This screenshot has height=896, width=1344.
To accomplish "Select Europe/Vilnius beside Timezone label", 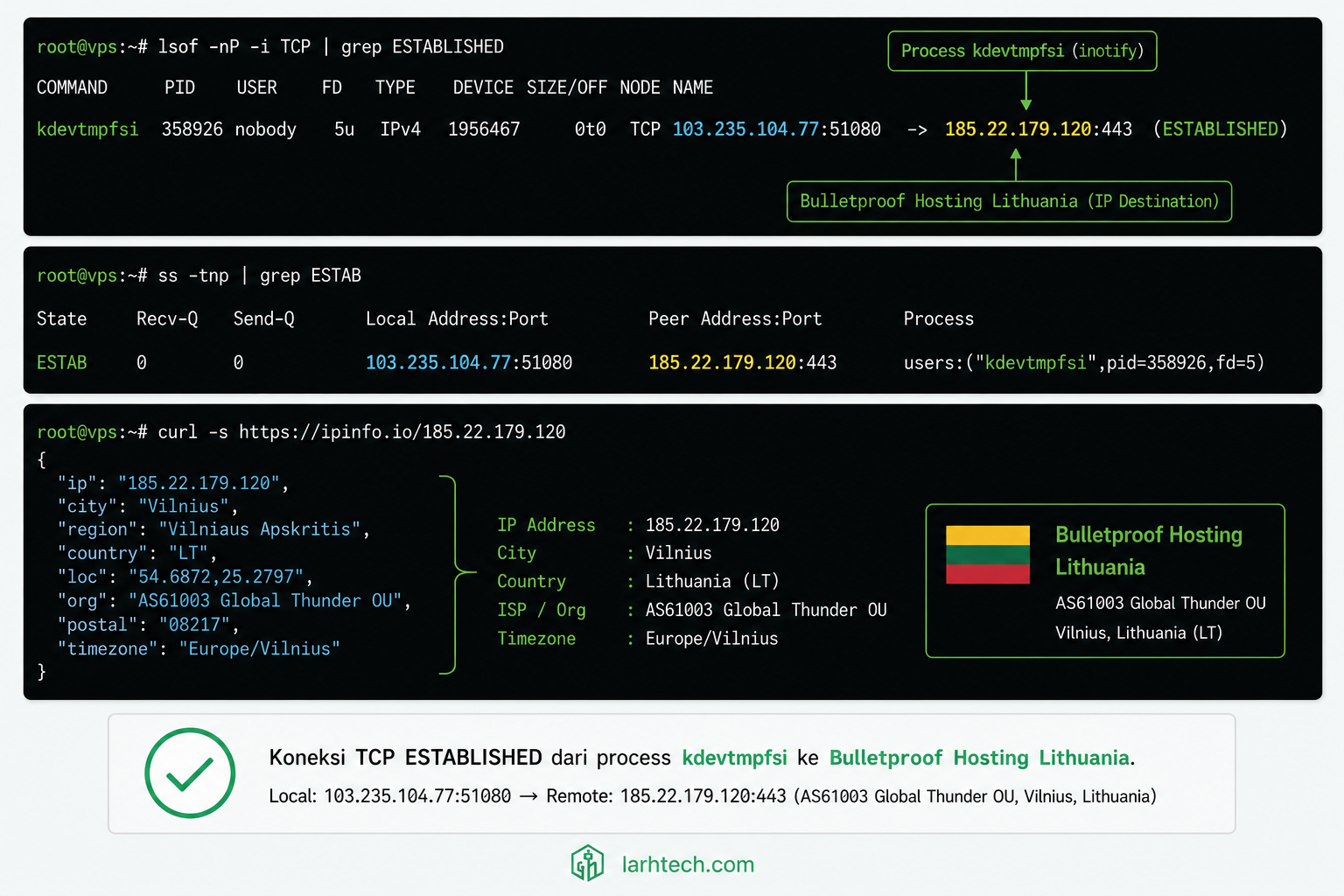I will [x=712, y=639].
